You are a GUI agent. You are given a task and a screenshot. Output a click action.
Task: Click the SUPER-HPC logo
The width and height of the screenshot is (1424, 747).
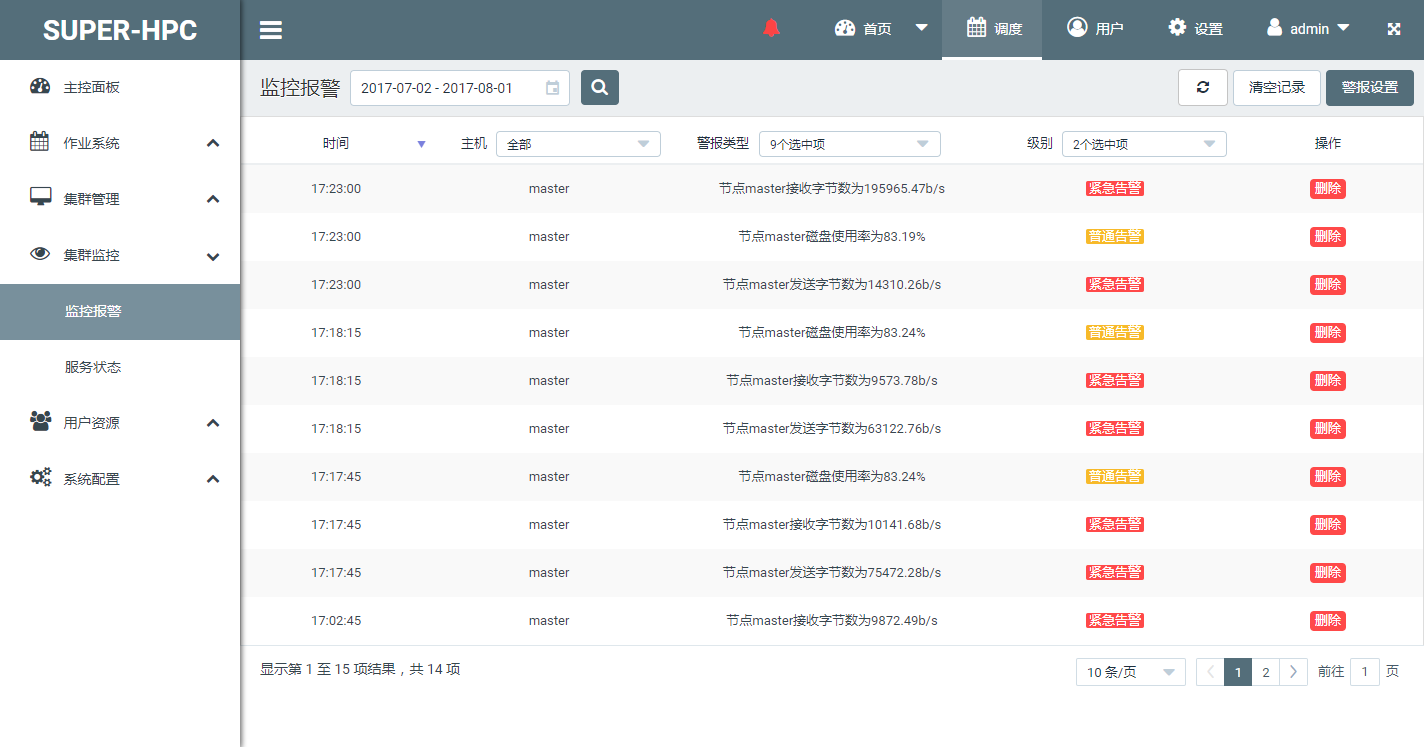pos(120,30)
